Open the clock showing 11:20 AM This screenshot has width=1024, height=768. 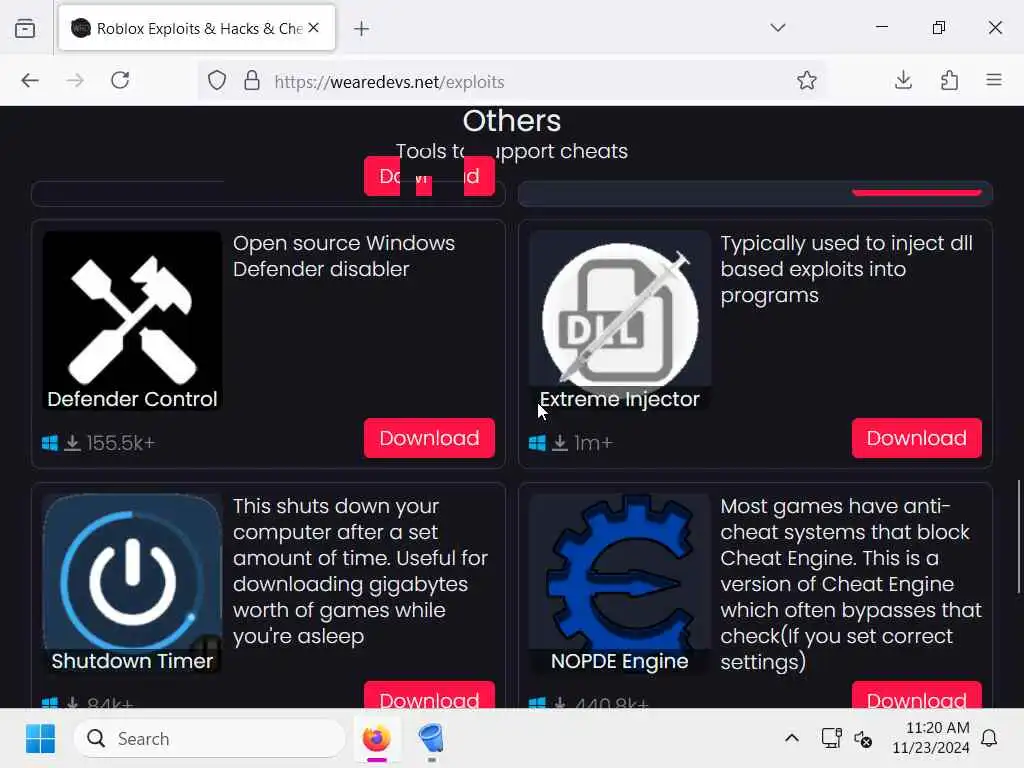931,738
